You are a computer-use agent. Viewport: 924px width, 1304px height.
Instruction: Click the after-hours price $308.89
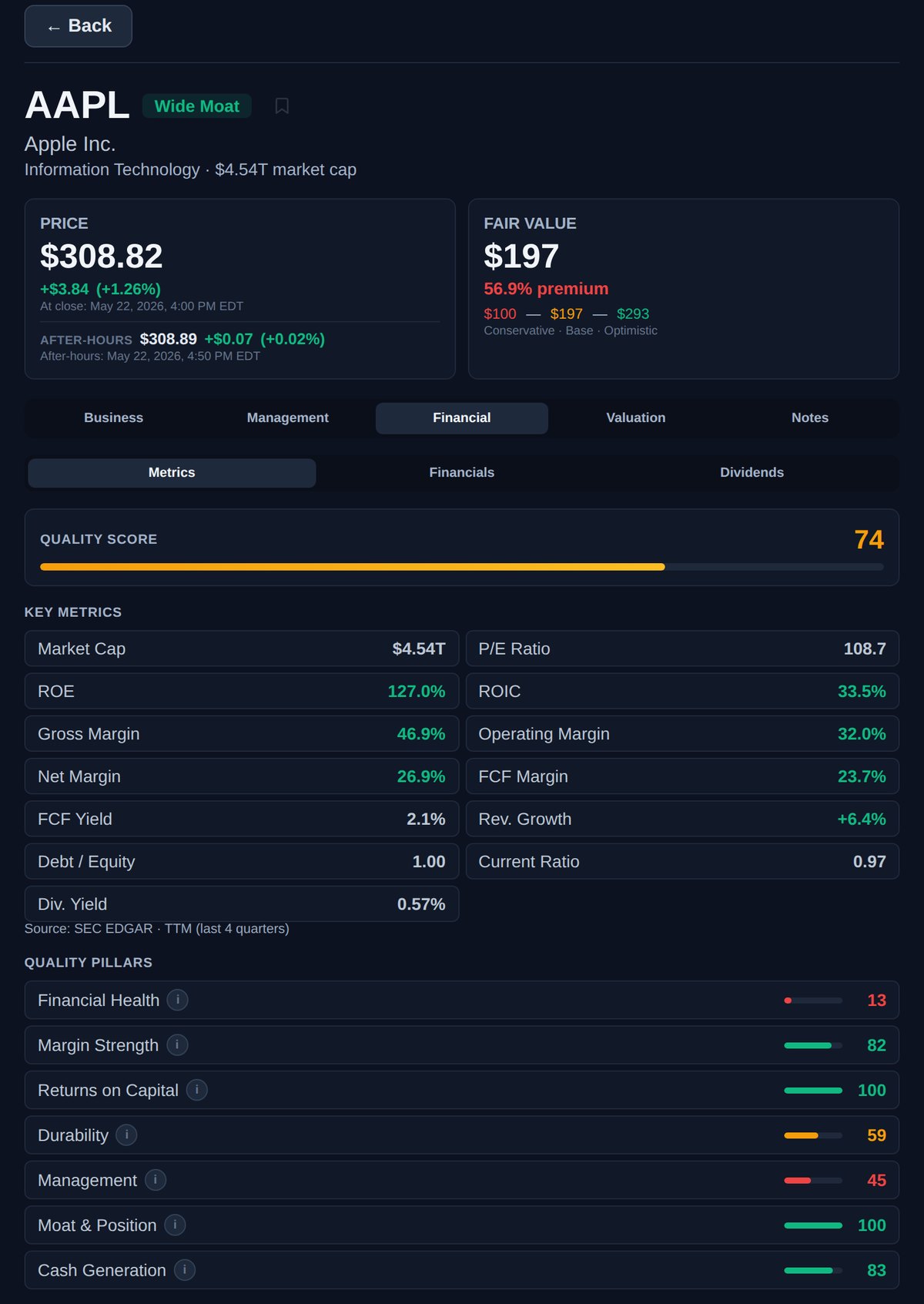pyautogui.click(x=169, y=339)
